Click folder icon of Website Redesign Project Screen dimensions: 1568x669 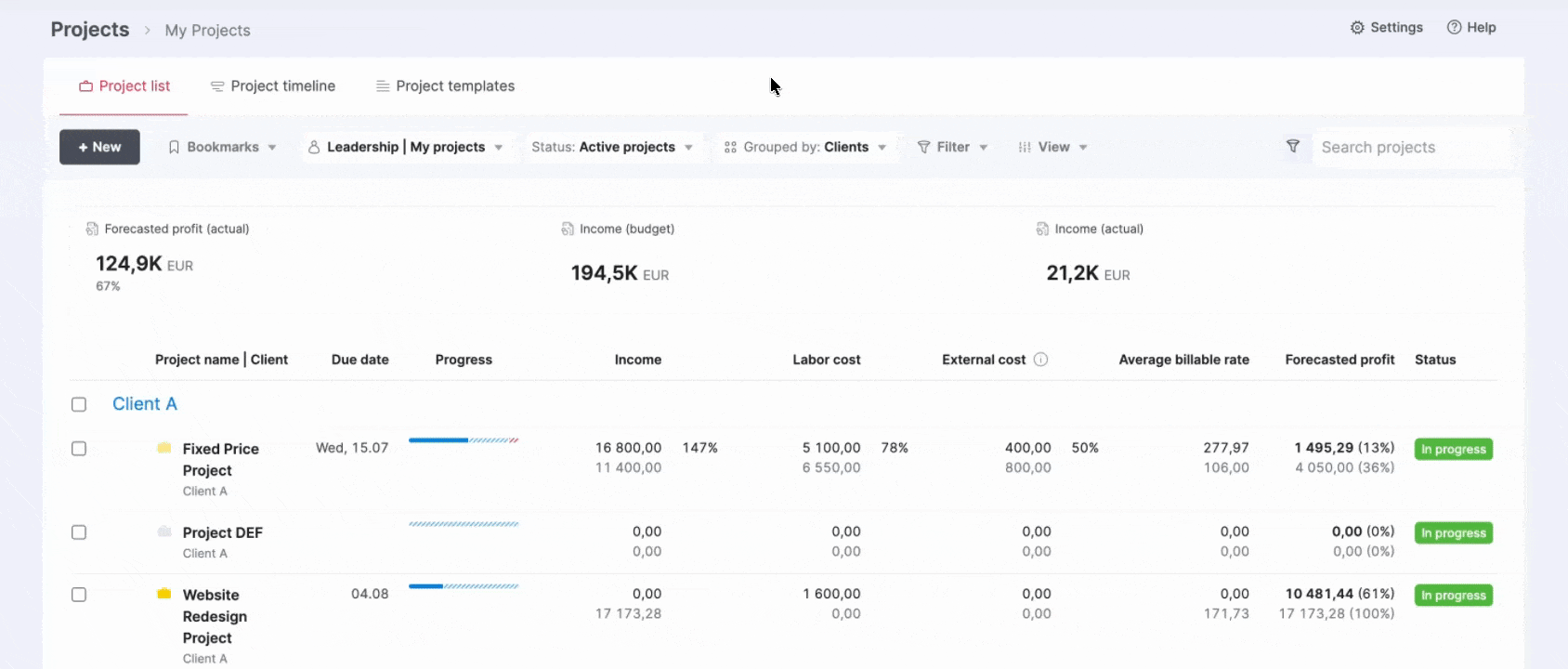tap(164, 594)
